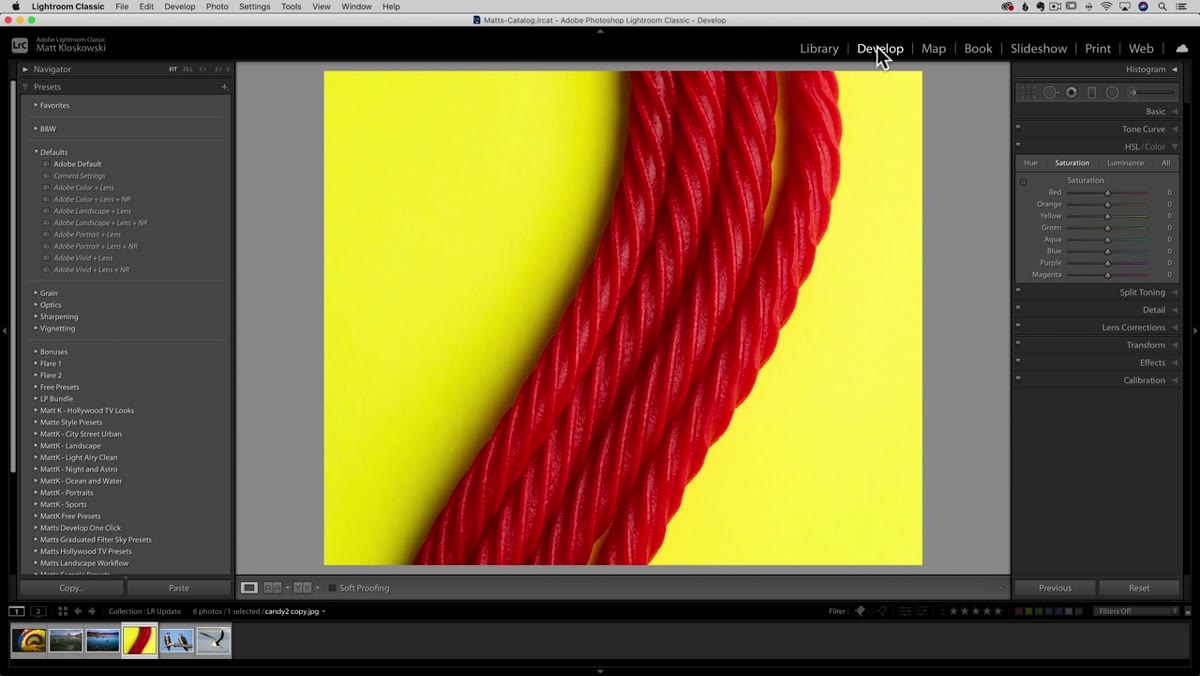Image resolution: width=1200 pixels, height=676 pixels.
Task: Click the Lrc logo identity plate
Action: 20,45
